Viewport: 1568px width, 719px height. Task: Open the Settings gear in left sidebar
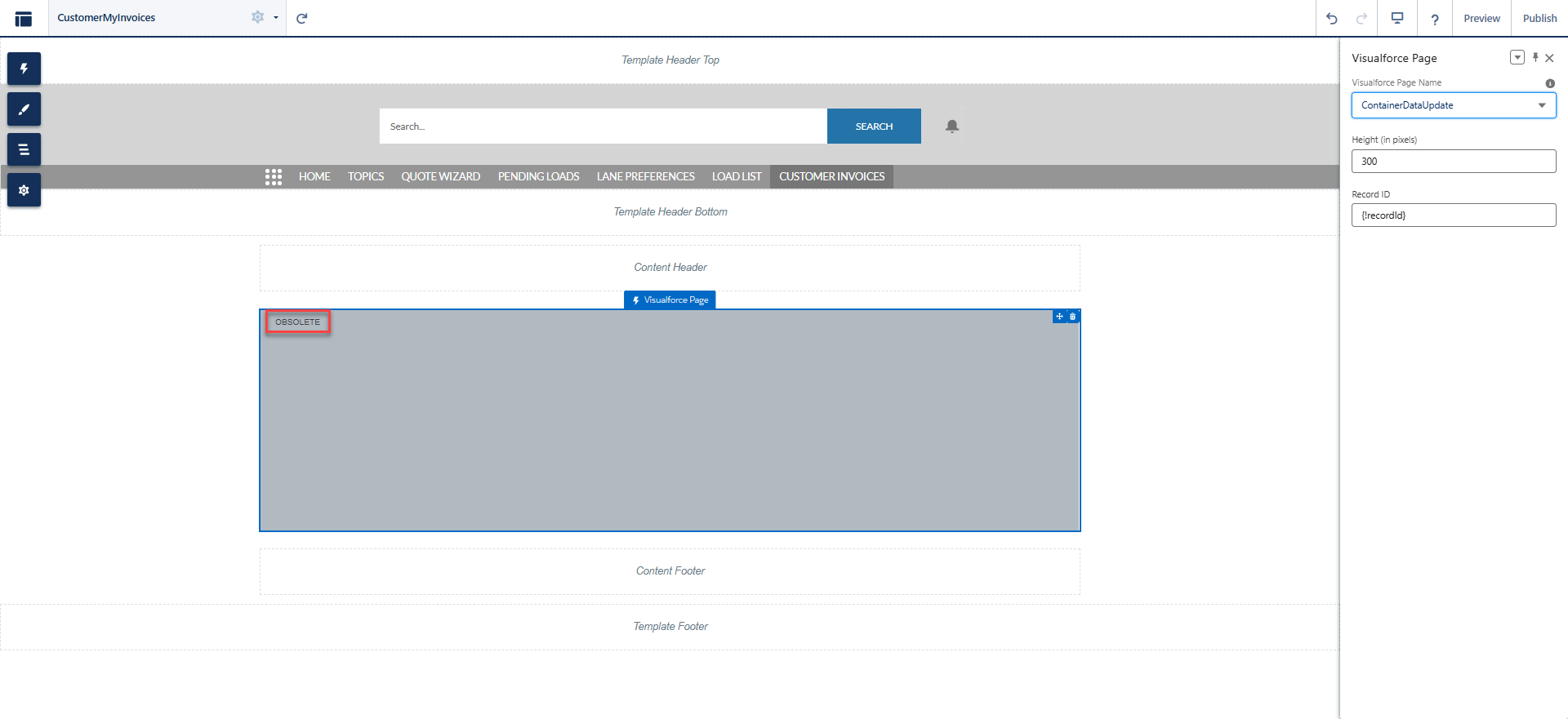[x=24, y=190]
